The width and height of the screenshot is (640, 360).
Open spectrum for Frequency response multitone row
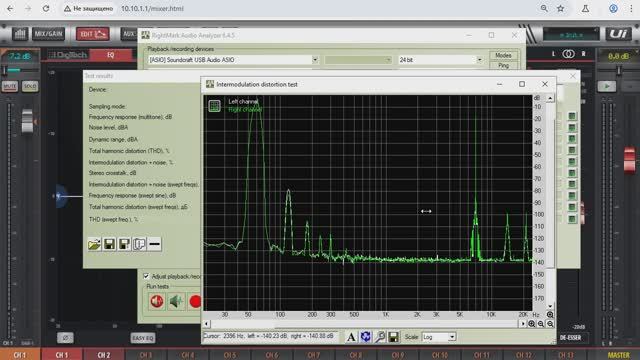572,116
